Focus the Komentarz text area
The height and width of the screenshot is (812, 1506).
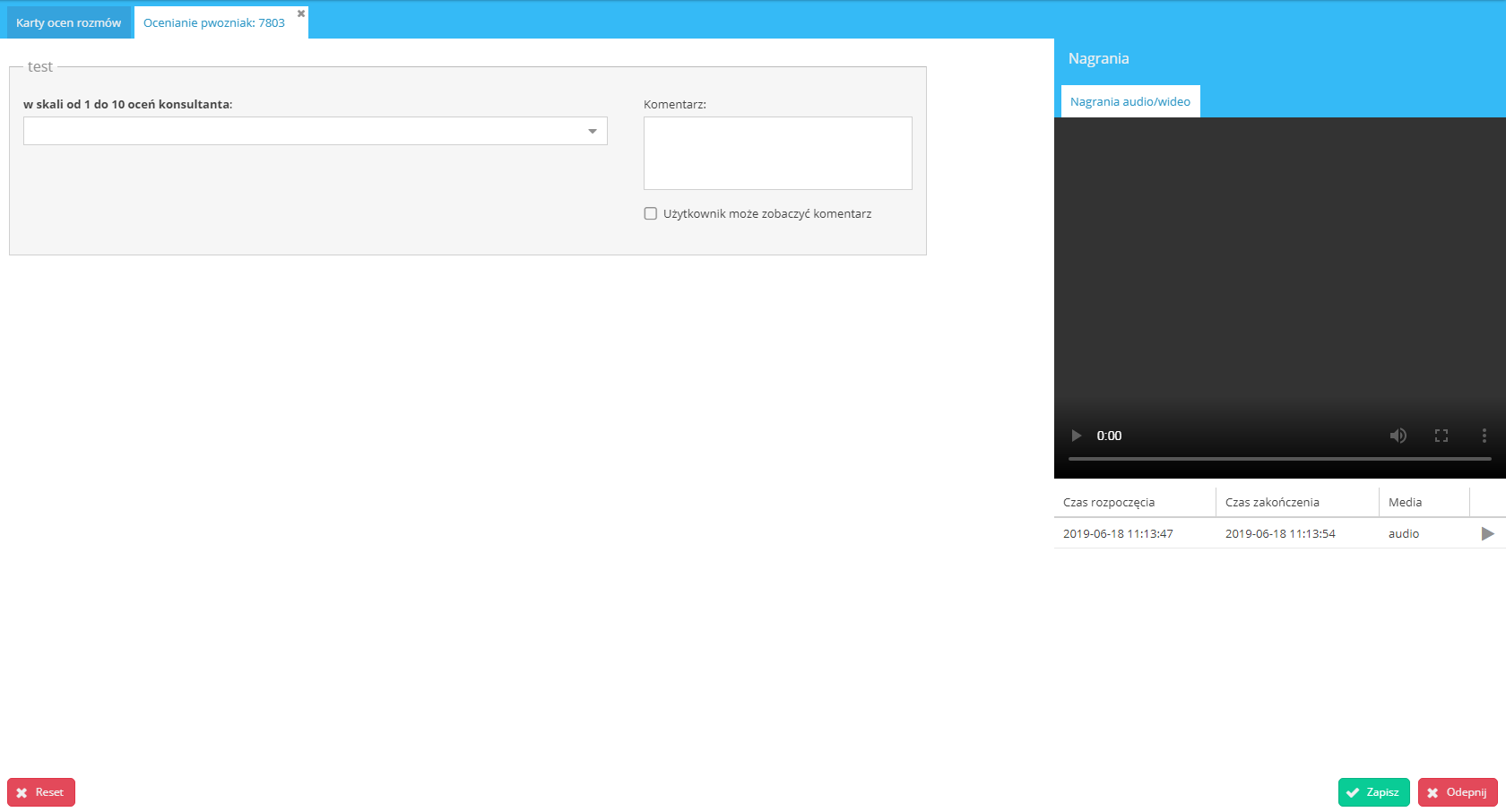778,153
